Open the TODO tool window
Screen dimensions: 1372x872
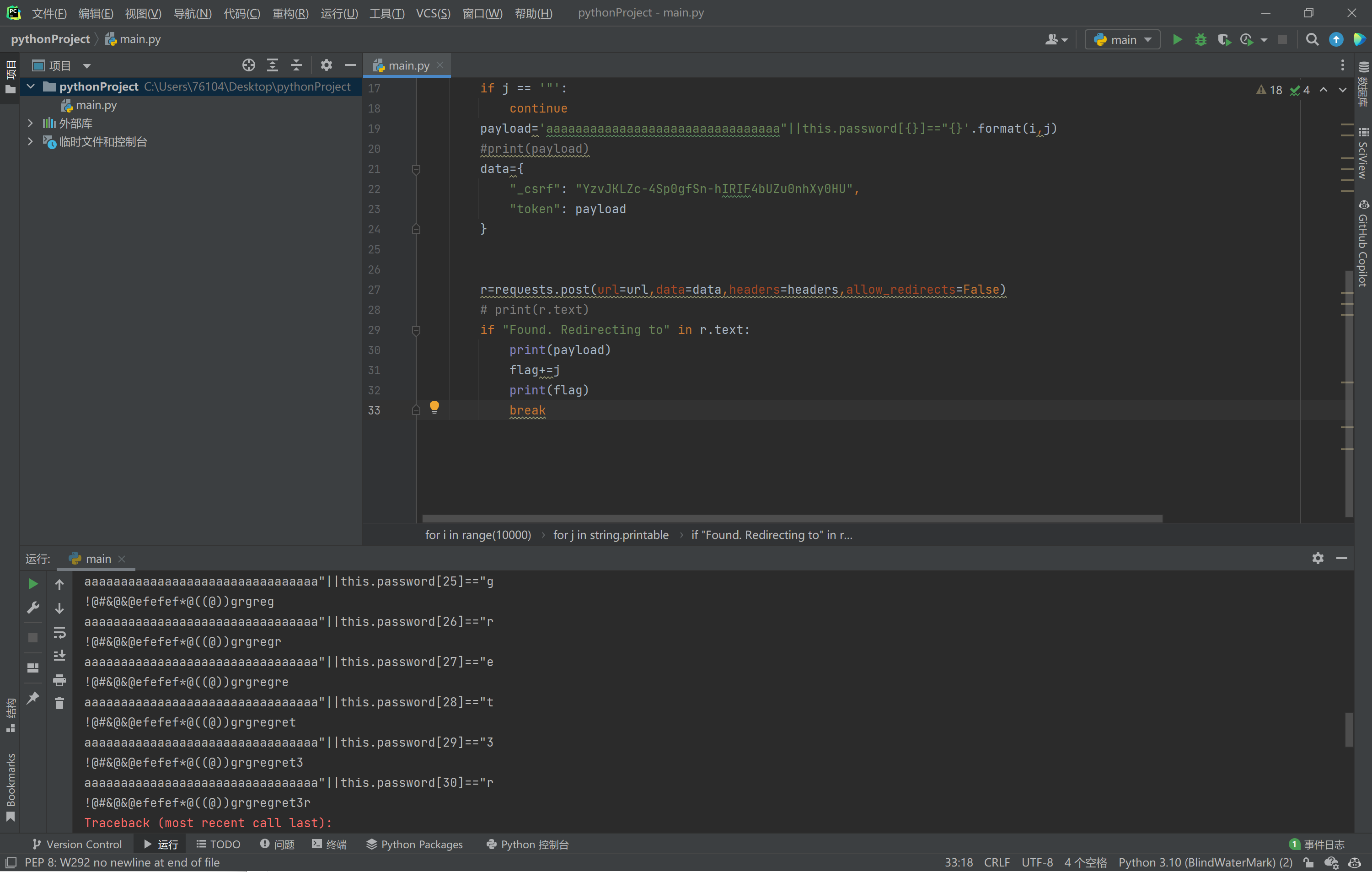pos(218,845)
